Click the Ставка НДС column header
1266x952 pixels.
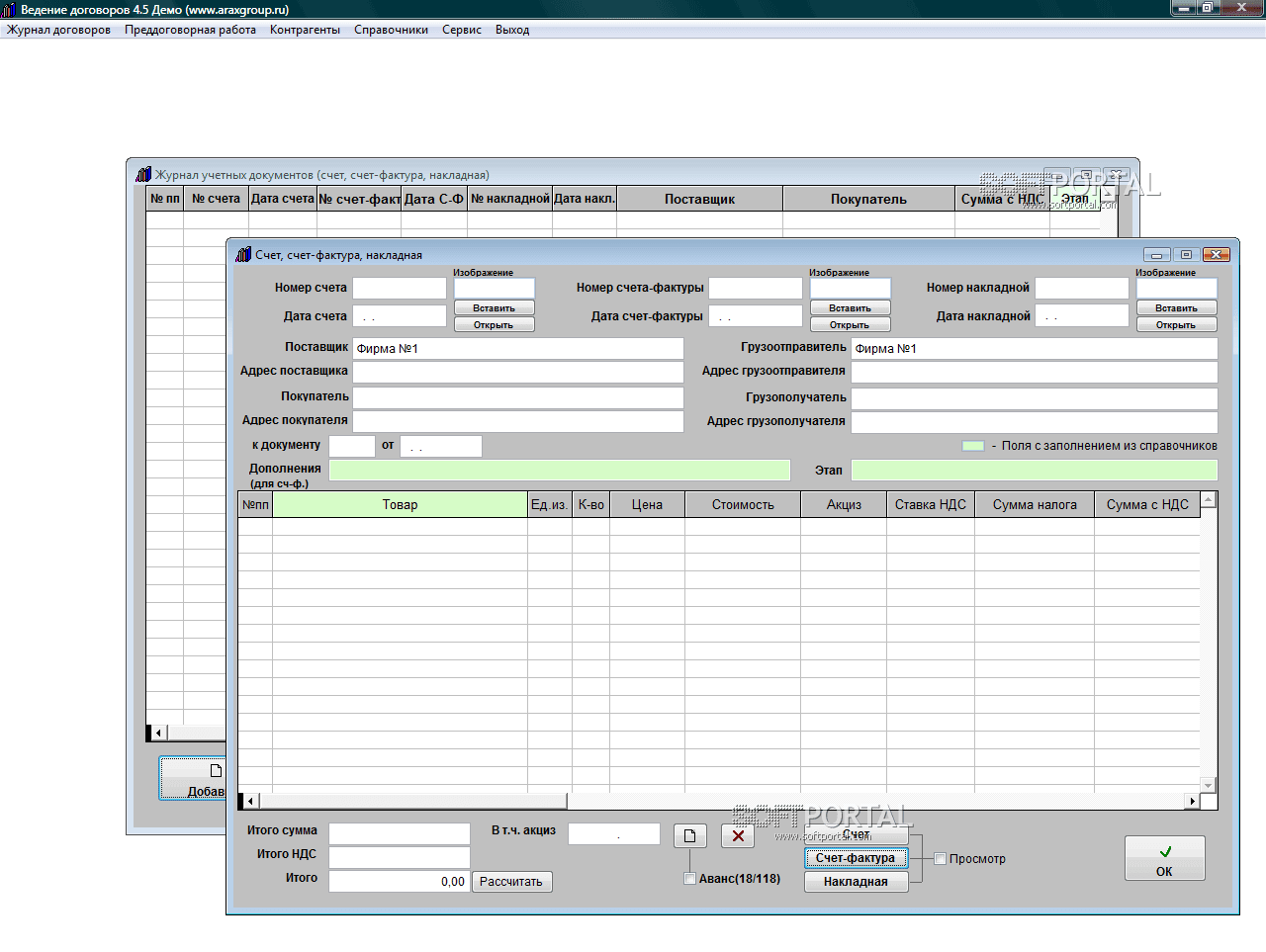(x=931, y=504)
